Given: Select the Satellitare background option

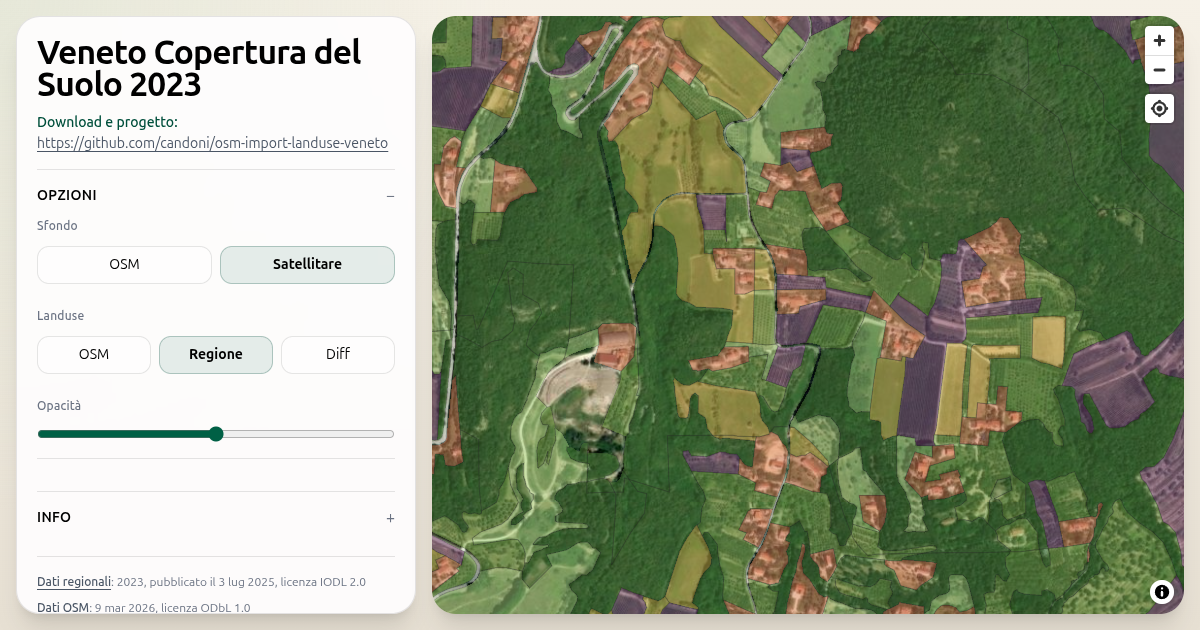Looking at the screenshot, I should click(307, 264).
